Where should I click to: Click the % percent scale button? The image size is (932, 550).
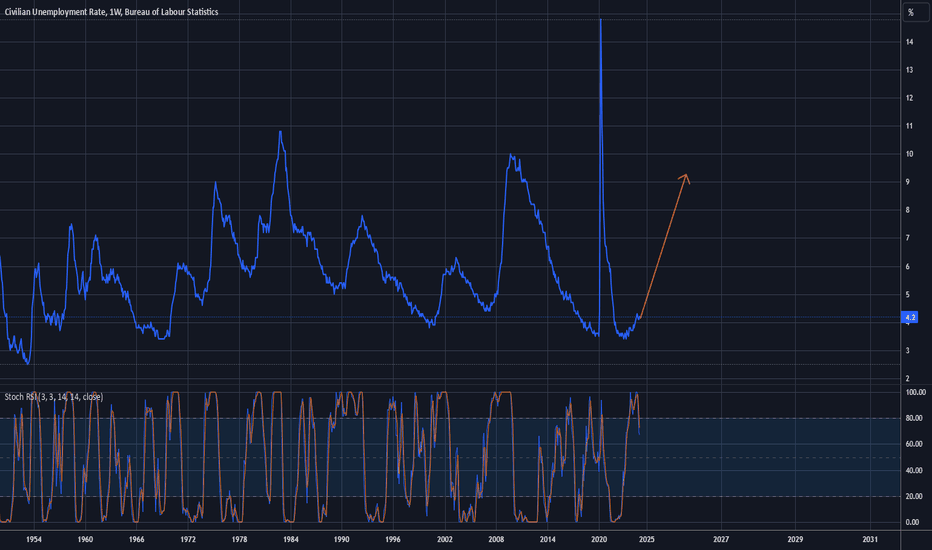point(916,12)
